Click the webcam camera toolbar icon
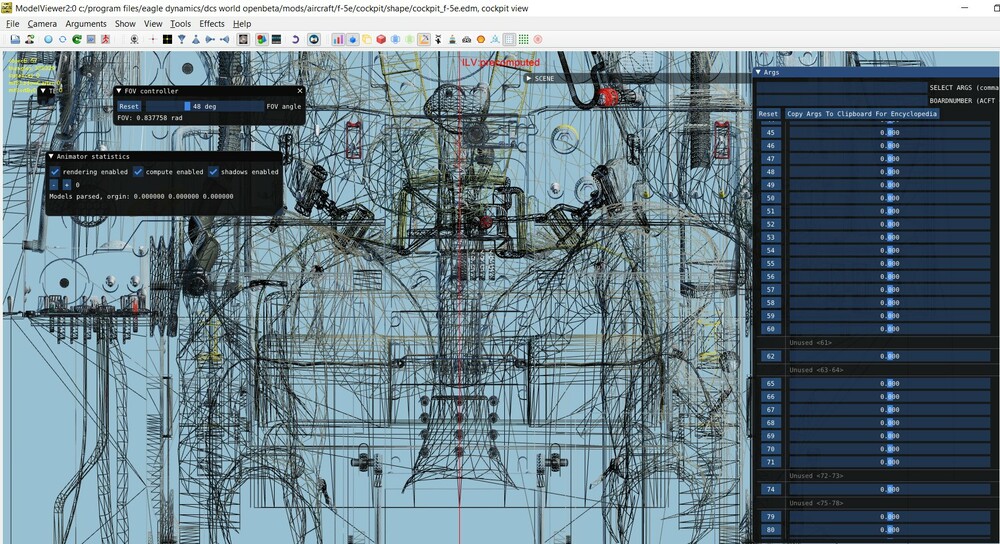The image size is (1000, 544). tap(134, 39)
